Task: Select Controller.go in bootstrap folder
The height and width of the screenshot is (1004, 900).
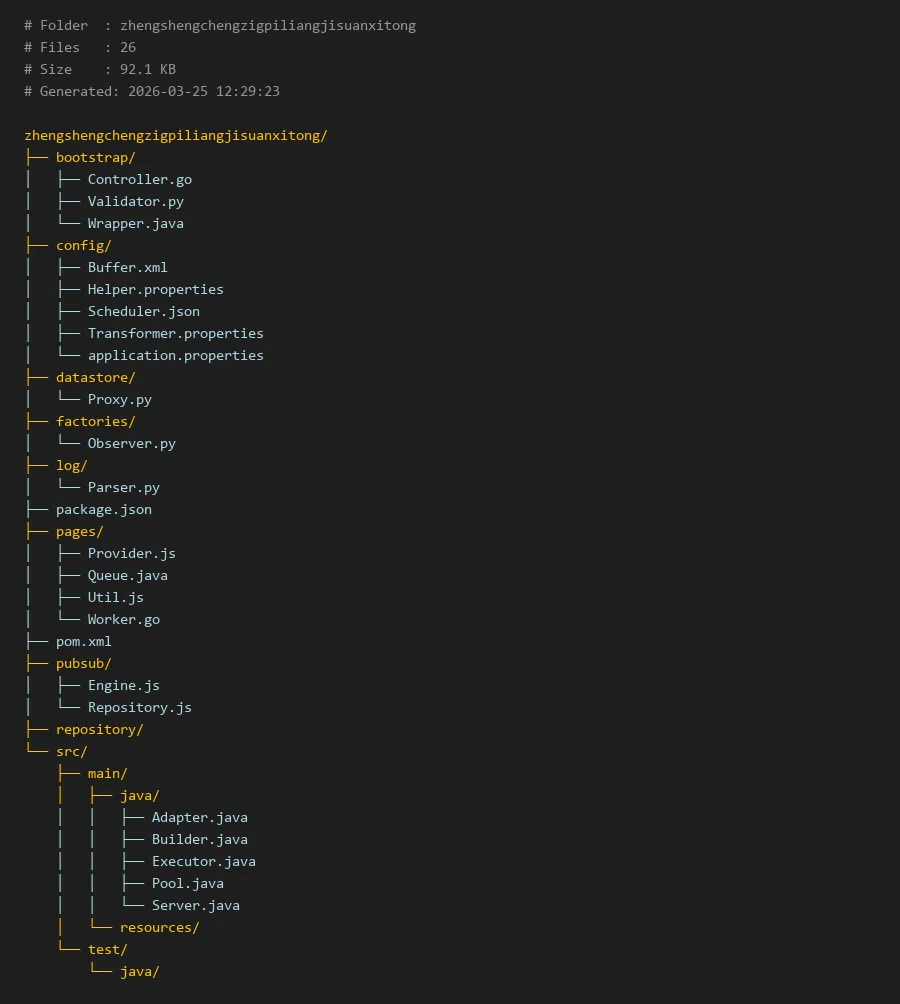Action: (139, 179)
